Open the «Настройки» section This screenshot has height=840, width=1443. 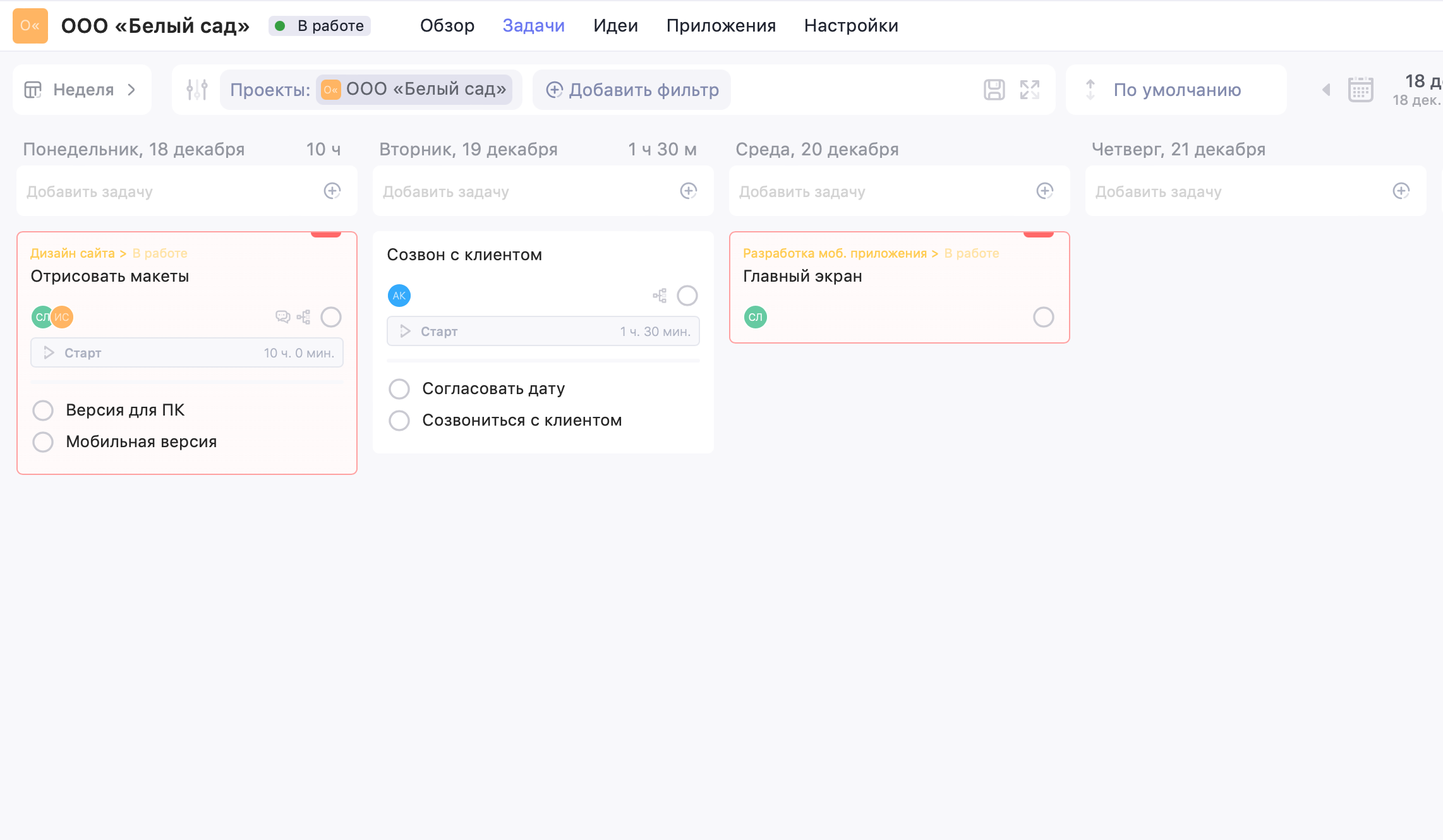[850, 25]
